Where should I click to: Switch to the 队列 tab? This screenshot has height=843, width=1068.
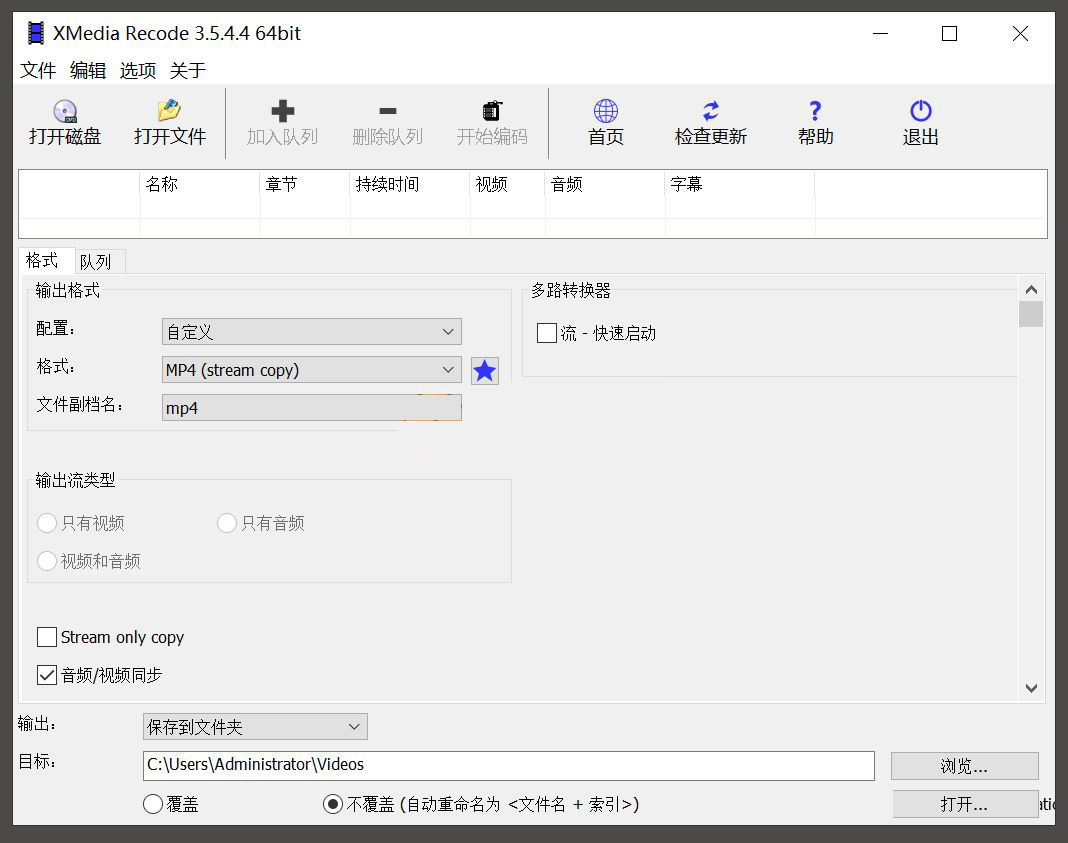point(96,261)
